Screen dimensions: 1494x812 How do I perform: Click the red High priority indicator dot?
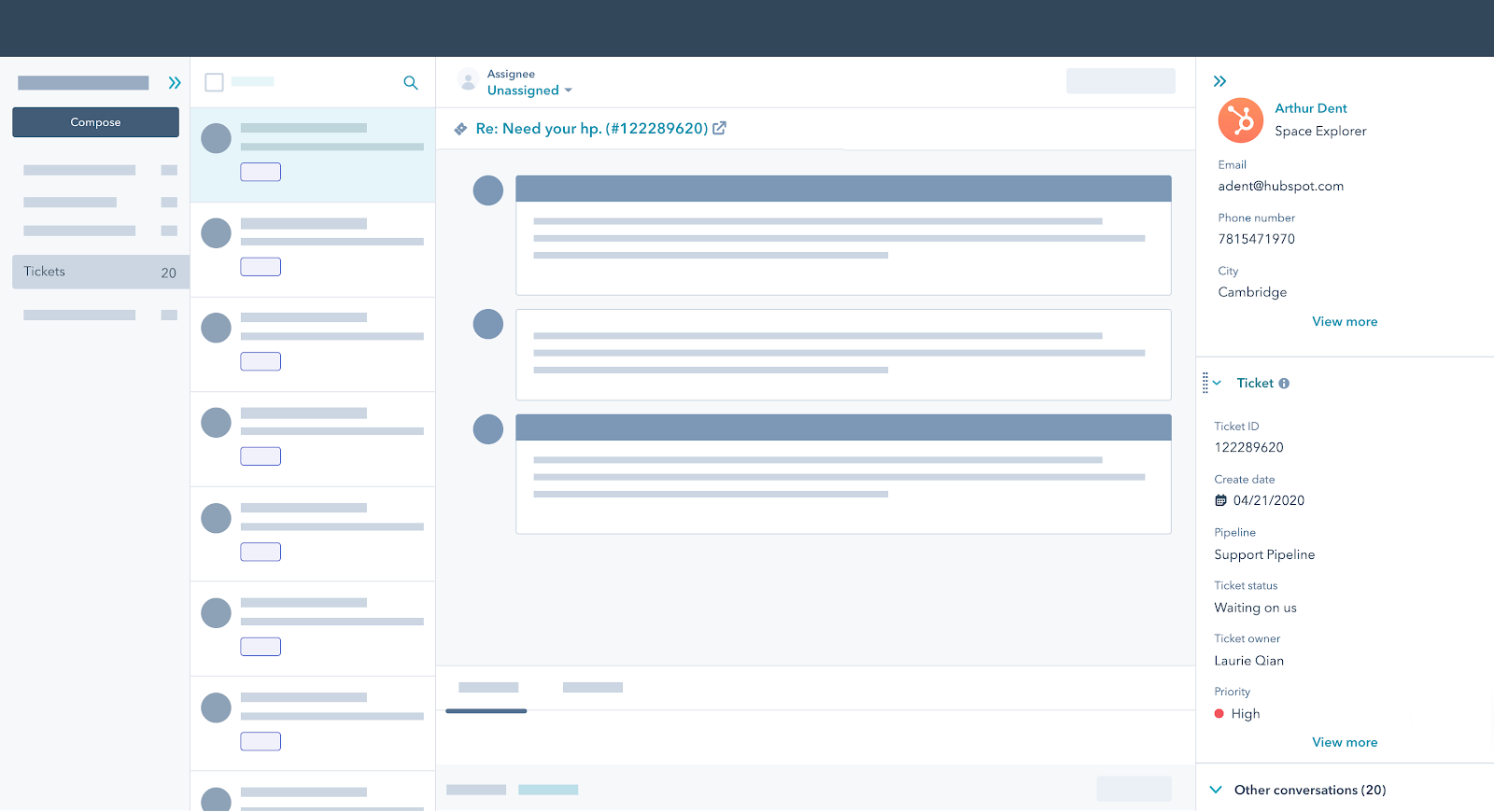1219,714
